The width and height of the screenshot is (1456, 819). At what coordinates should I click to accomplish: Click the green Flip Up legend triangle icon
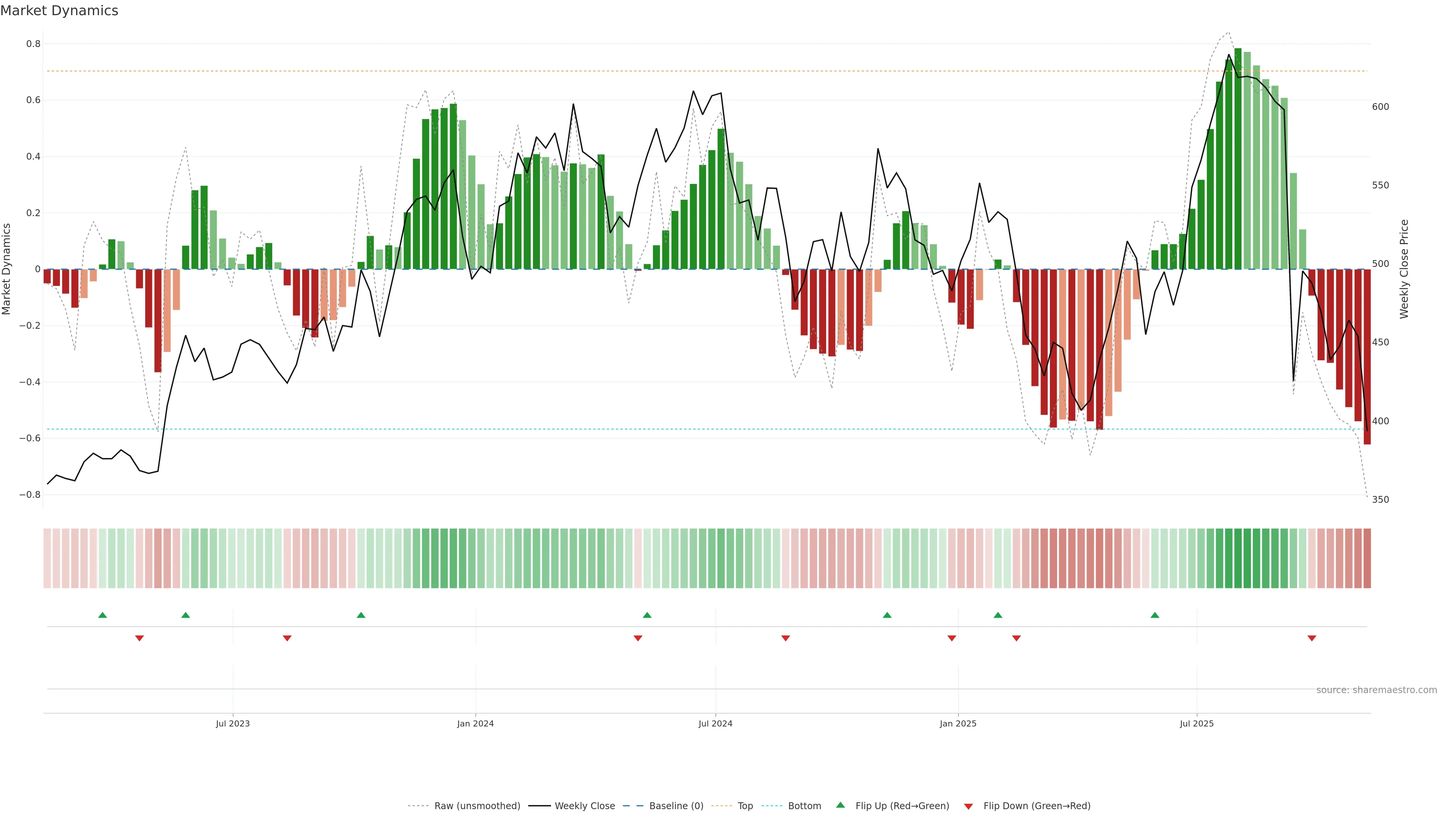(841, 805)
